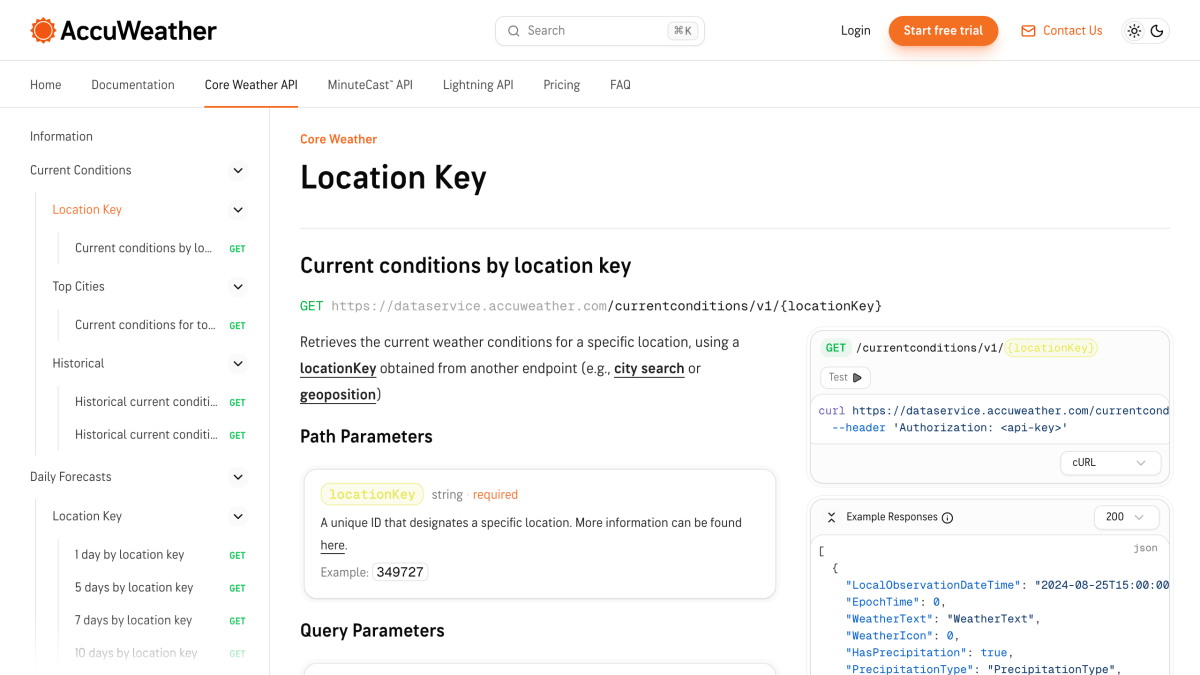Click the Test play arrow icon

tap(857, 378)
